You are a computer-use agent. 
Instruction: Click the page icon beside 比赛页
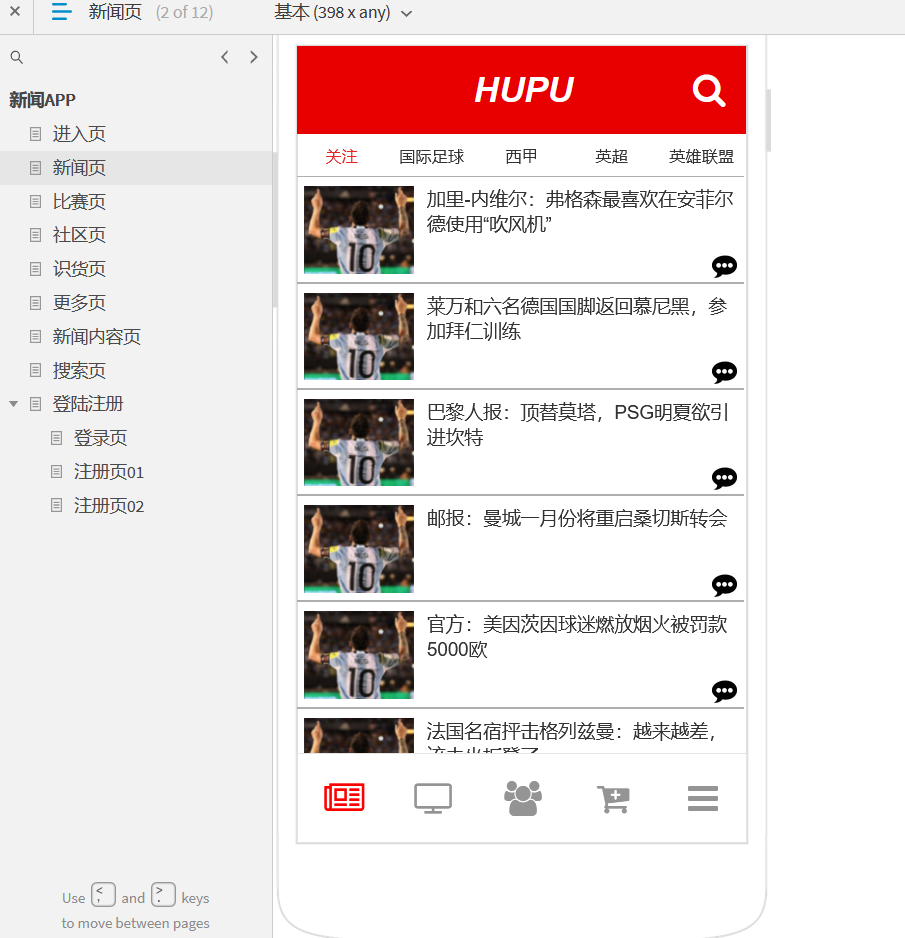coord(36,202)
